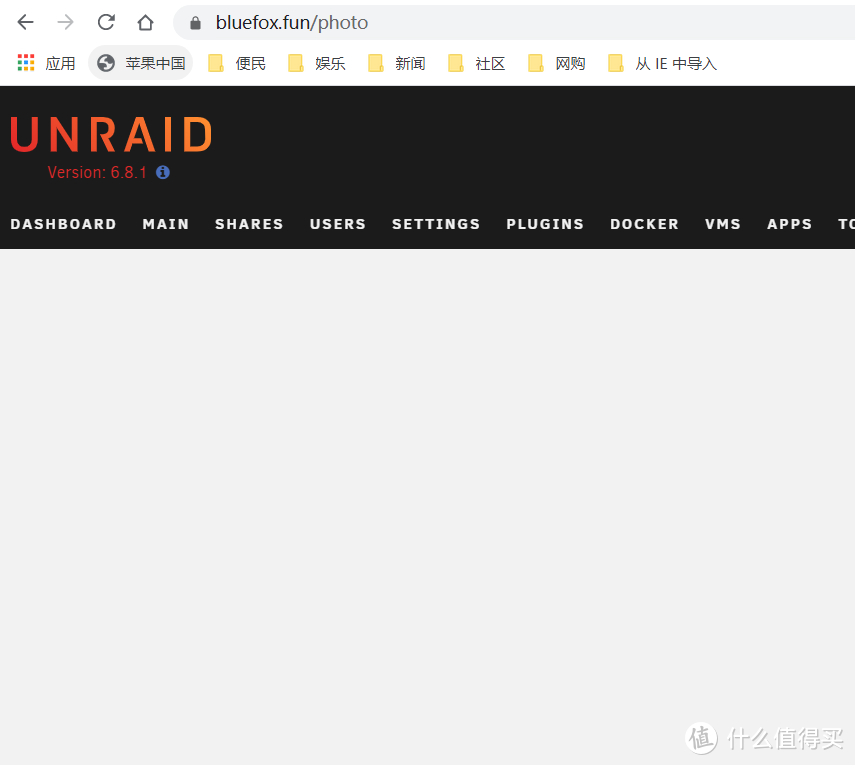The width and height of the screenshot is (855, 765).
Task: Click the browser back arrow
Action: [26, 22]
